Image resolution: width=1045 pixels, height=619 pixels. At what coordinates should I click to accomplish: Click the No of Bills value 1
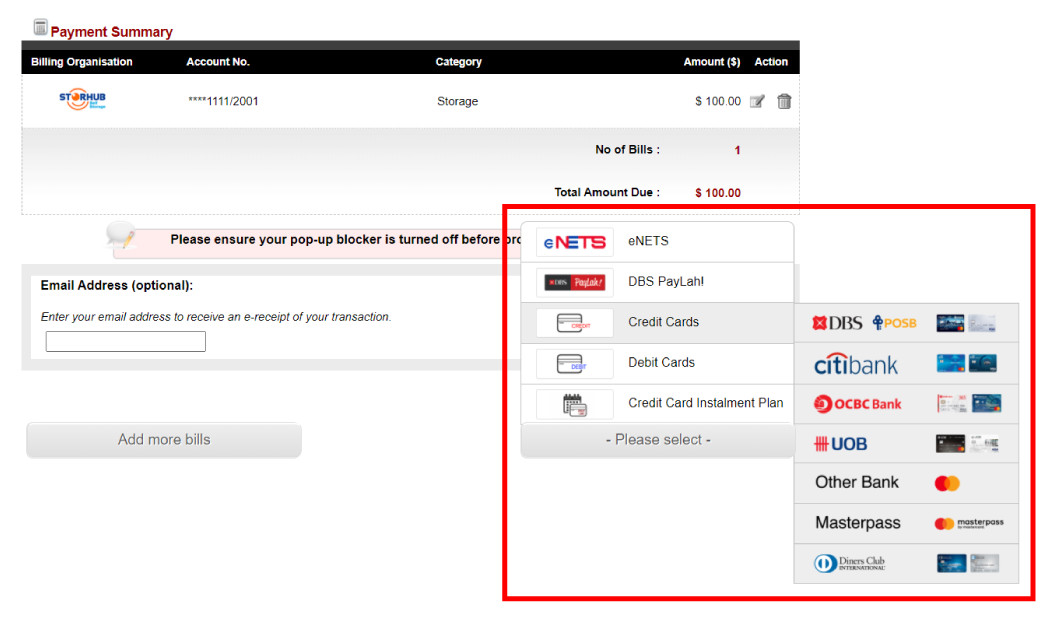[737, 151]
